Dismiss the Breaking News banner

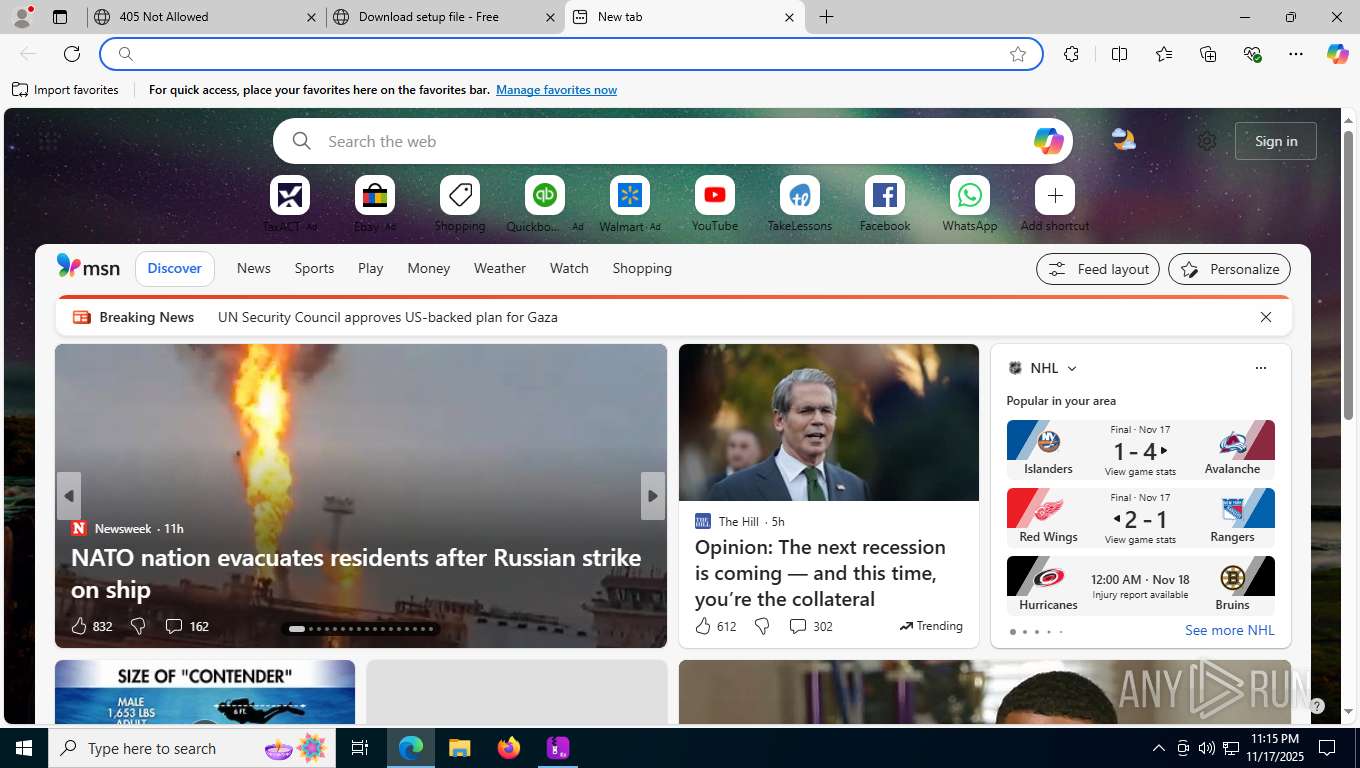pos(1265,317)
